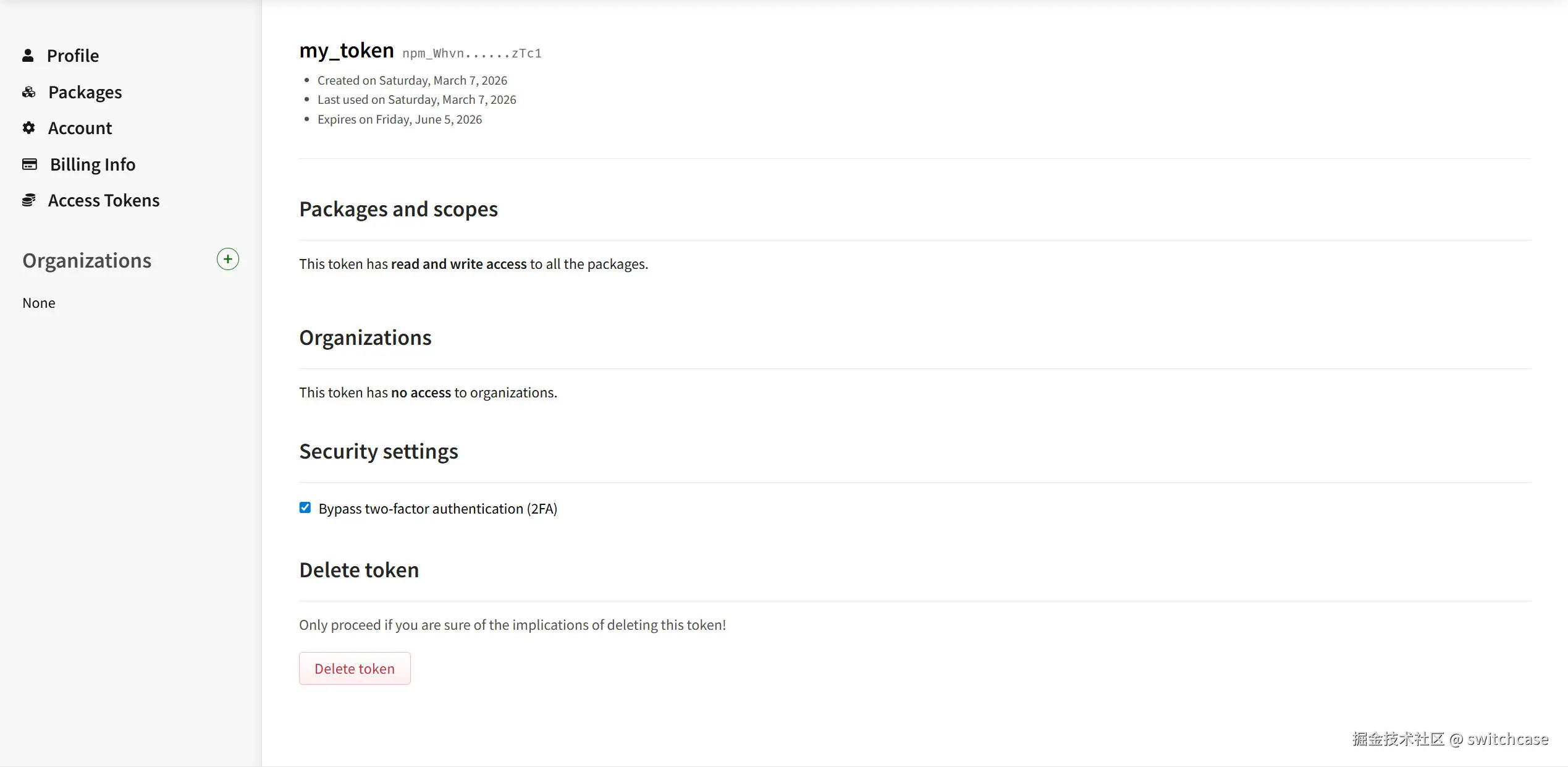Viewport: 1568px width, 767px height.
Task: Click the Packages and scopes heading
Action: pos(398,209)
